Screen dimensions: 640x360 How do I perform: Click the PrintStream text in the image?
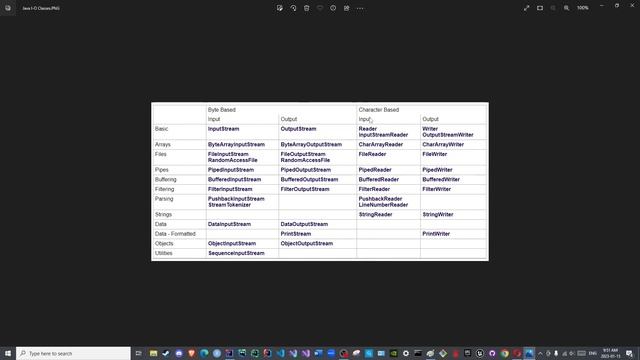point(296,234)
